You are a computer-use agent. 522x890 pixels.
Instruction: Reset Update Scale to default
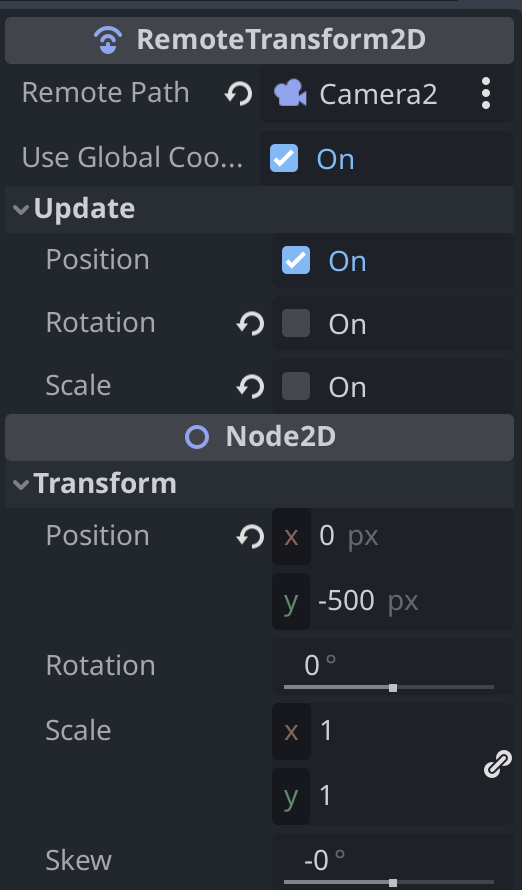[250, 387]
